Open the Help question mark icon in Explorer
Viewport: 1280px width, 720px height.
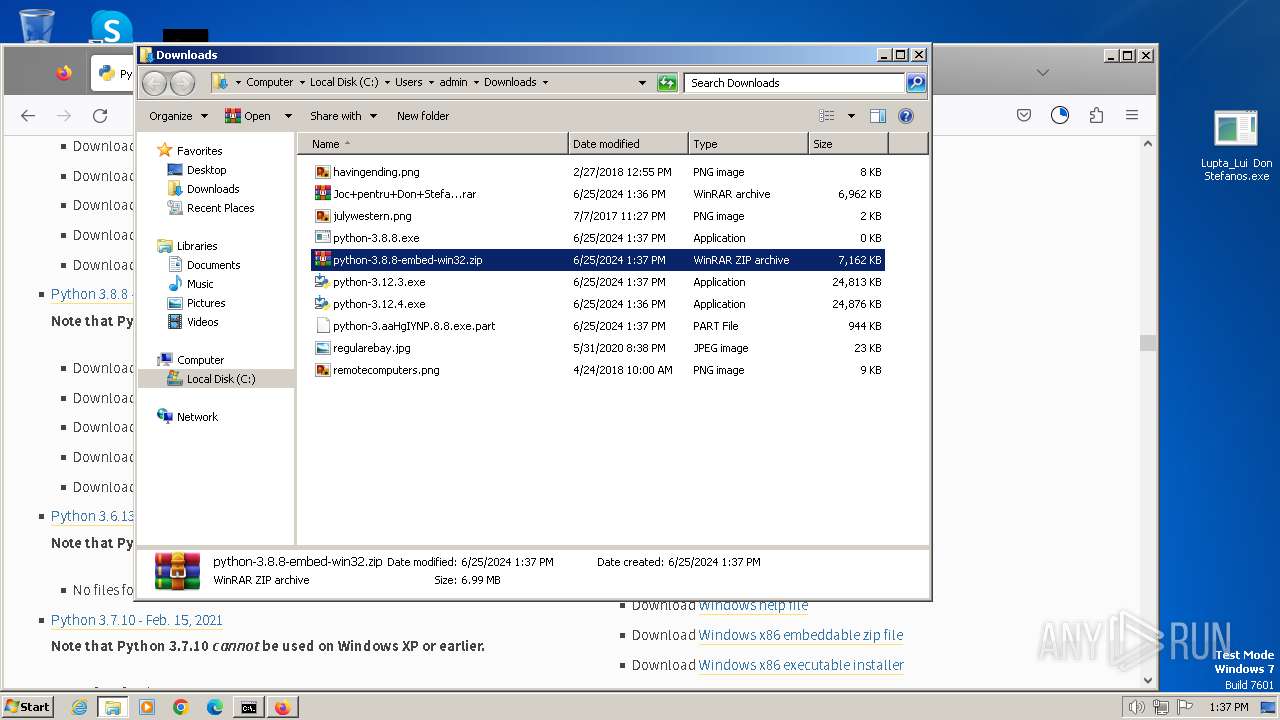click(906, 116)
